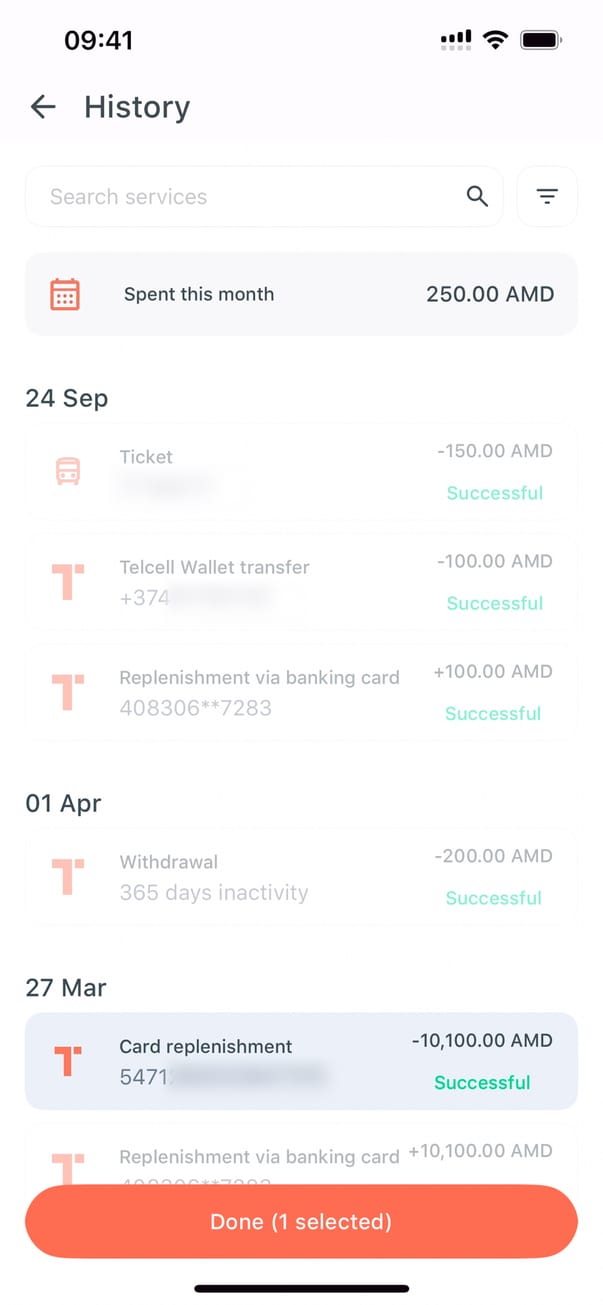Click the search magnifier icon
Screen dimensions: 603x1305
[478, 197]
